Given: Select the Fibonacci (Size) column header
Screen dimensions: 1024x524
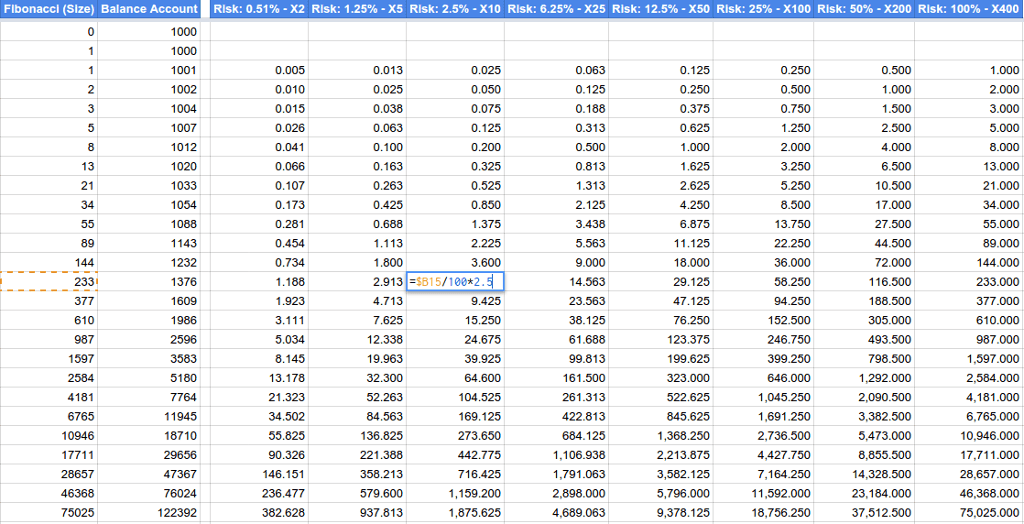Looking at the screenshot, I should (49, 10).
